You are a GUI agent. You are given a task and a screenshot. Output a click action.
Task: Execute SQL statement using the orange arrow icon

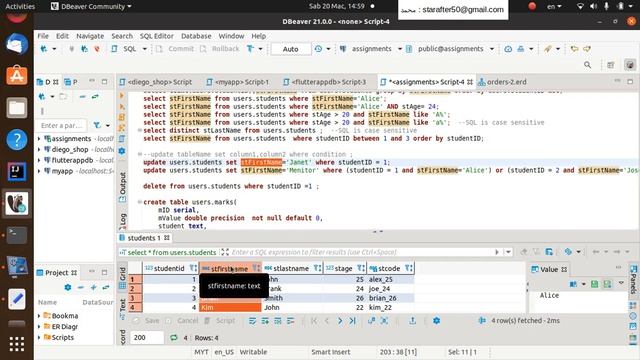[122, 96]
